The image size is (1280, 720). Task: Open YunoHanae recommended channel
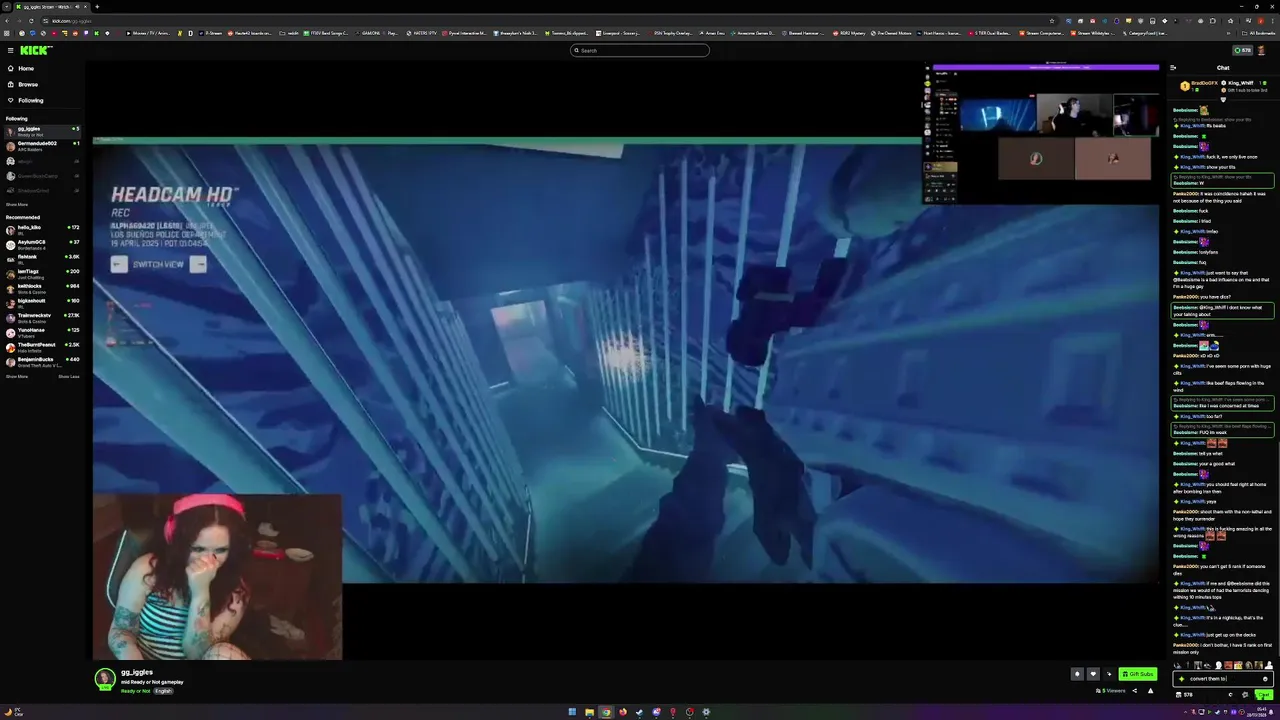42,331
